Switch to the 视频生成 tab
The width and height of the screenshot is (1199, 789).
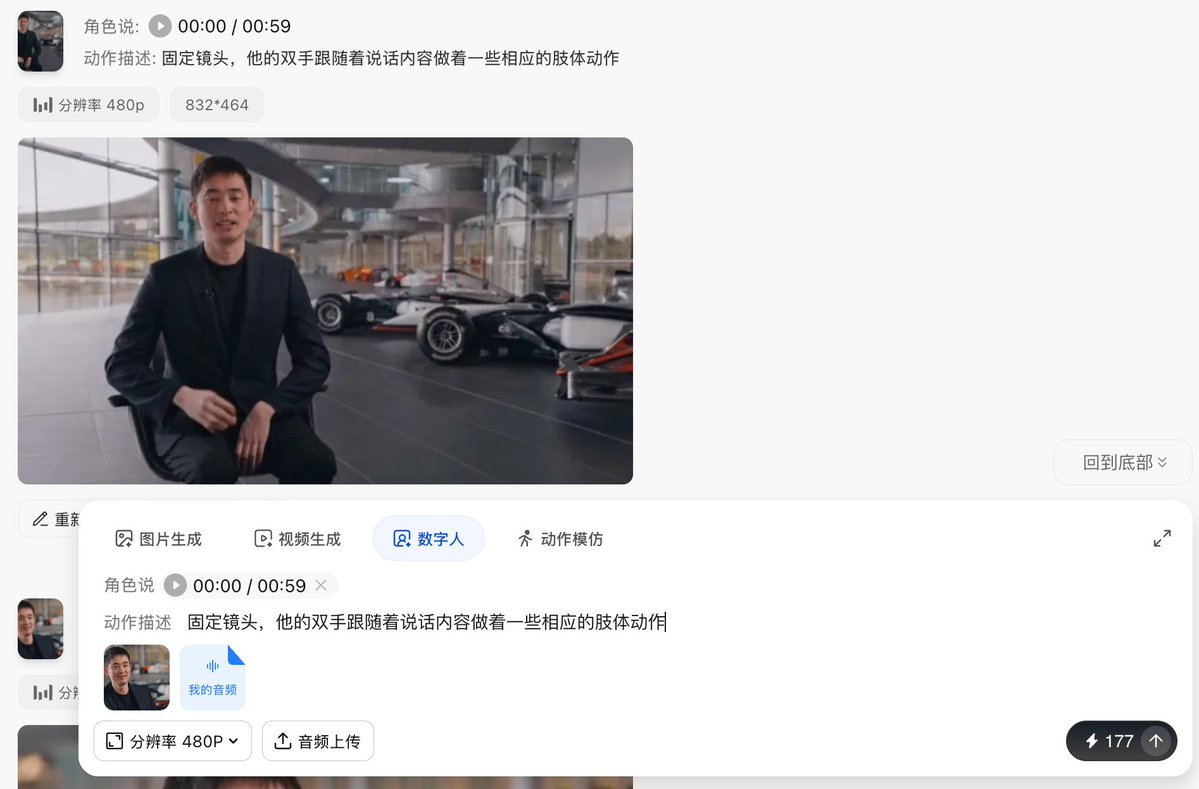(x=297, y=539)
